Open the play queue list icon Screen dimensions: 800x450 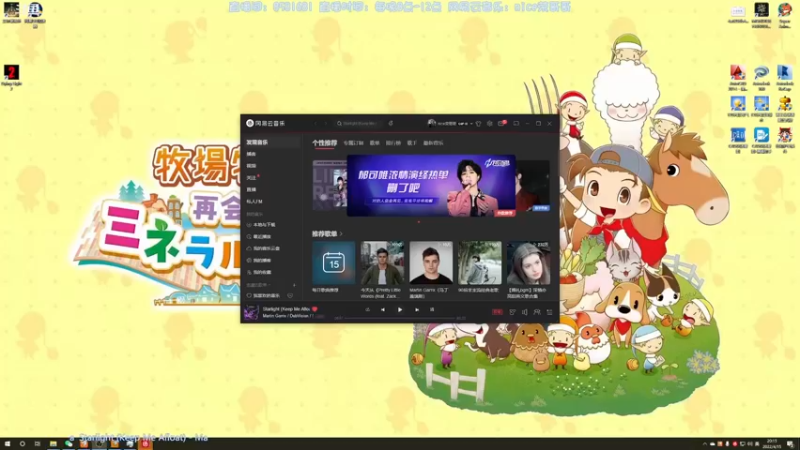(x=549, y=312)
